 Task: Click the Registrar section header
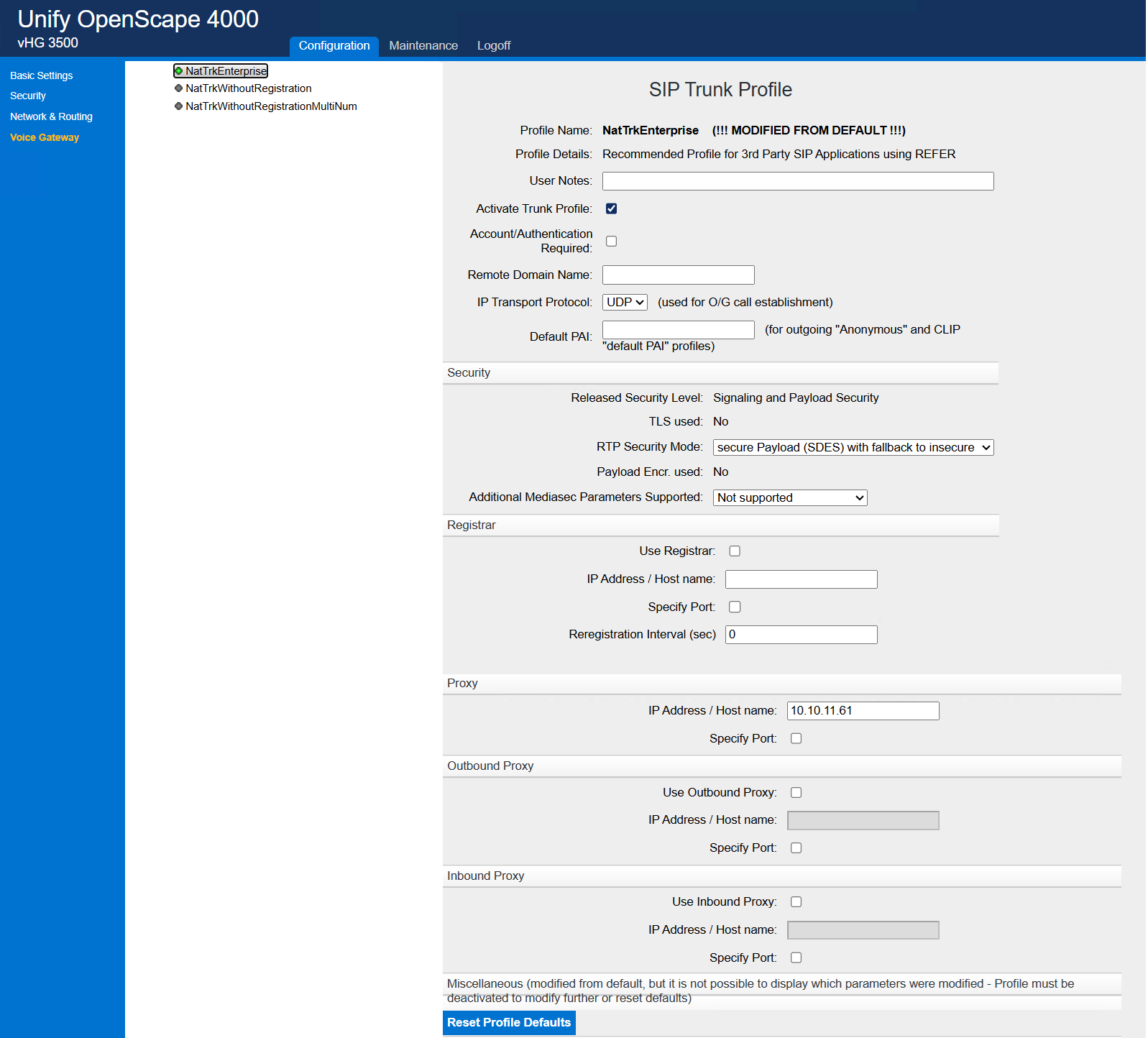pos(720,525)
